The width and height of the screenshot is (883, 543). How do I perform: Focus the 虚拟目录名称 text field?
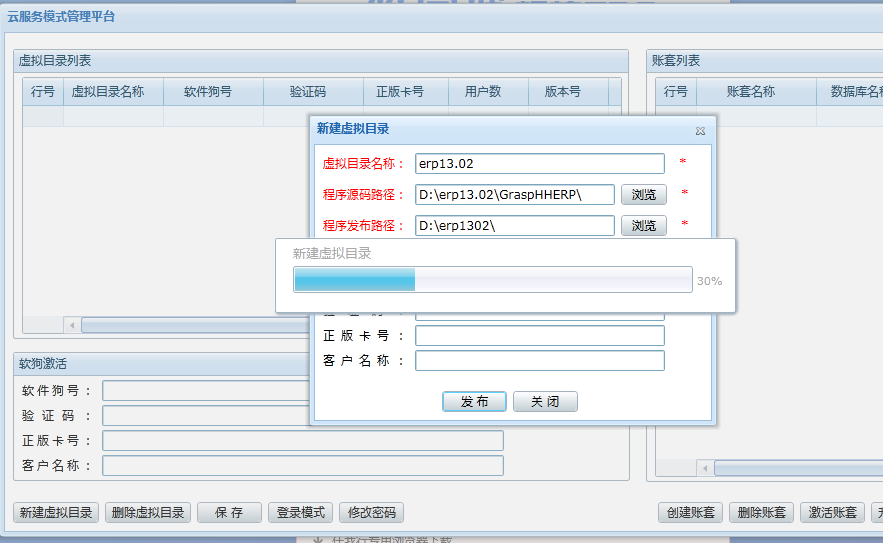click(539, 163)
